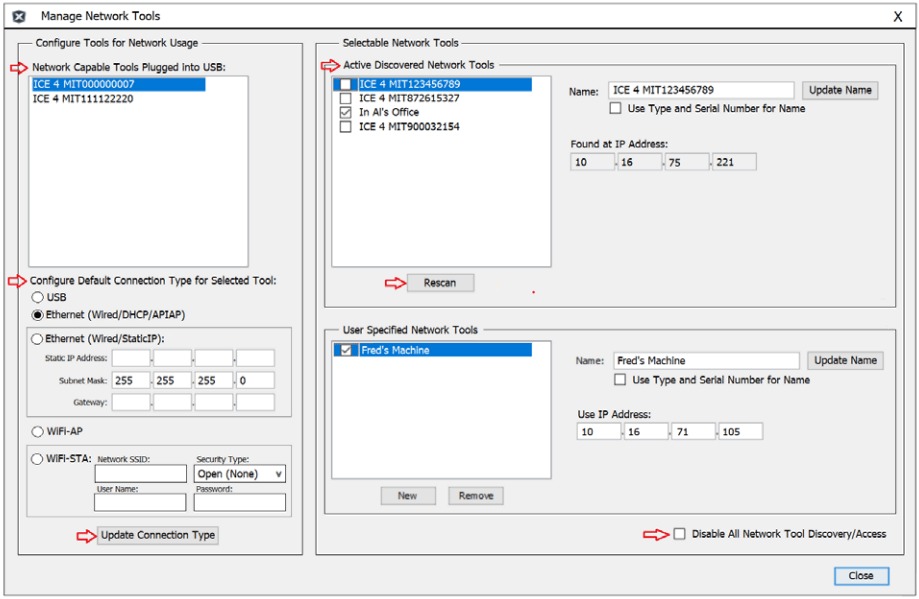The width and height of the screenshot is (919, 599).
Task: Select Ethernet (Wired/DHCP/APIAP) radio option
Action: click(x=38, y=315)
